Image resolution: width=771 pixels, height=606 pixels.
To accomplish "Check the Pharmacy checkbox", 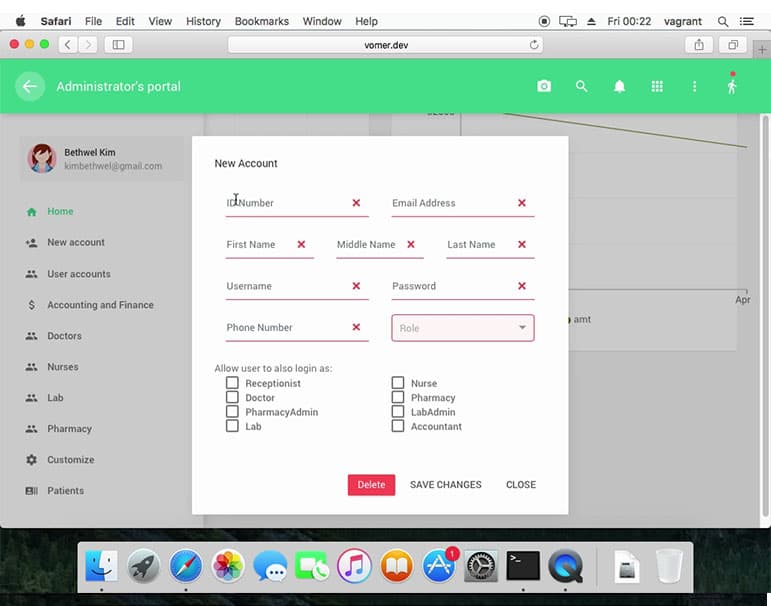I will pos(398,397).
